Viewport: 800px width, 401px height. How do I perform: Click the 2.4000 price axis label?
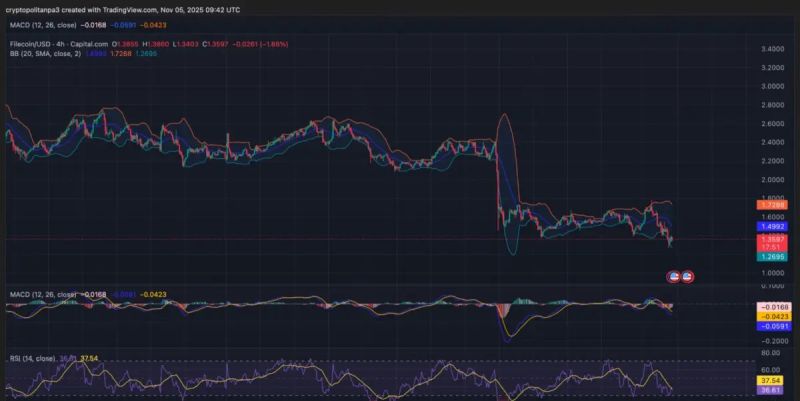pyautogui.click(x=772, y=142)
